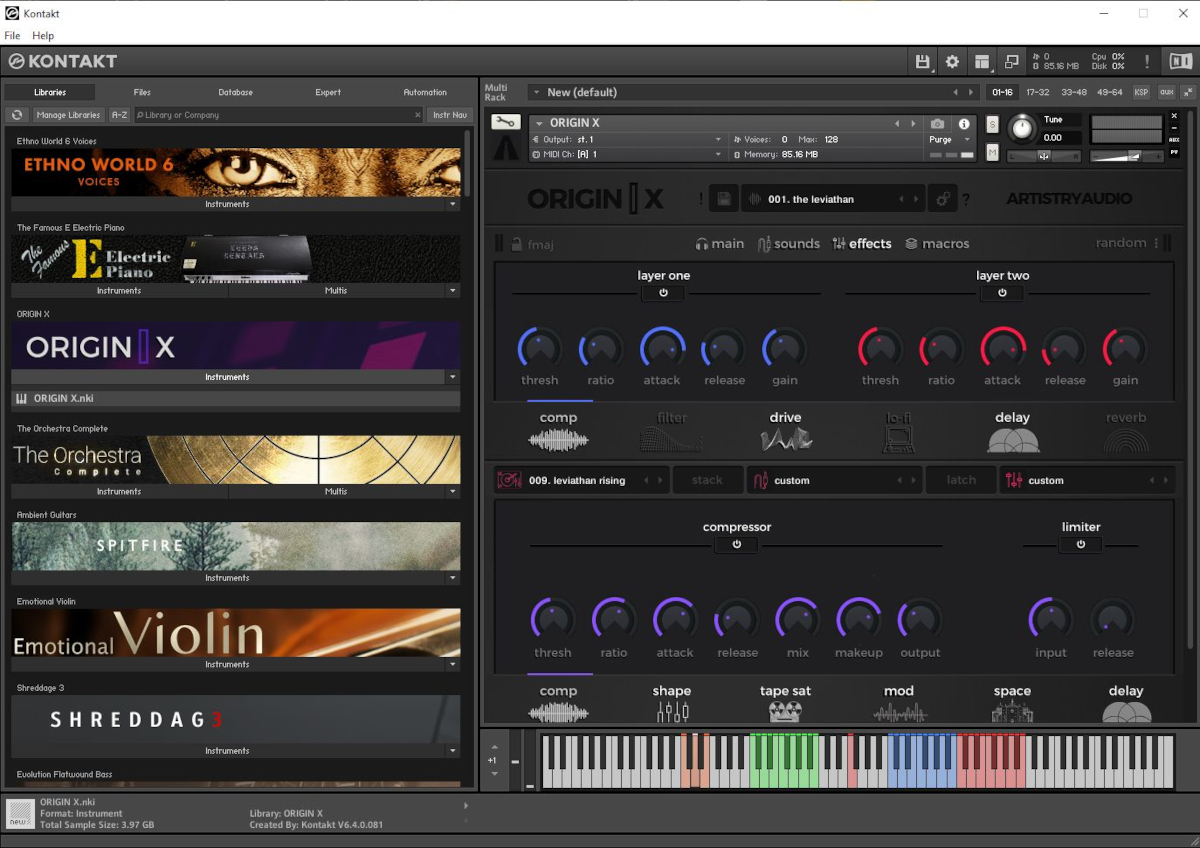Open the MIDI Ch dropdown
Viewport: 1200px width, 848px height.
pyautogui.click(x=627, y=154)
